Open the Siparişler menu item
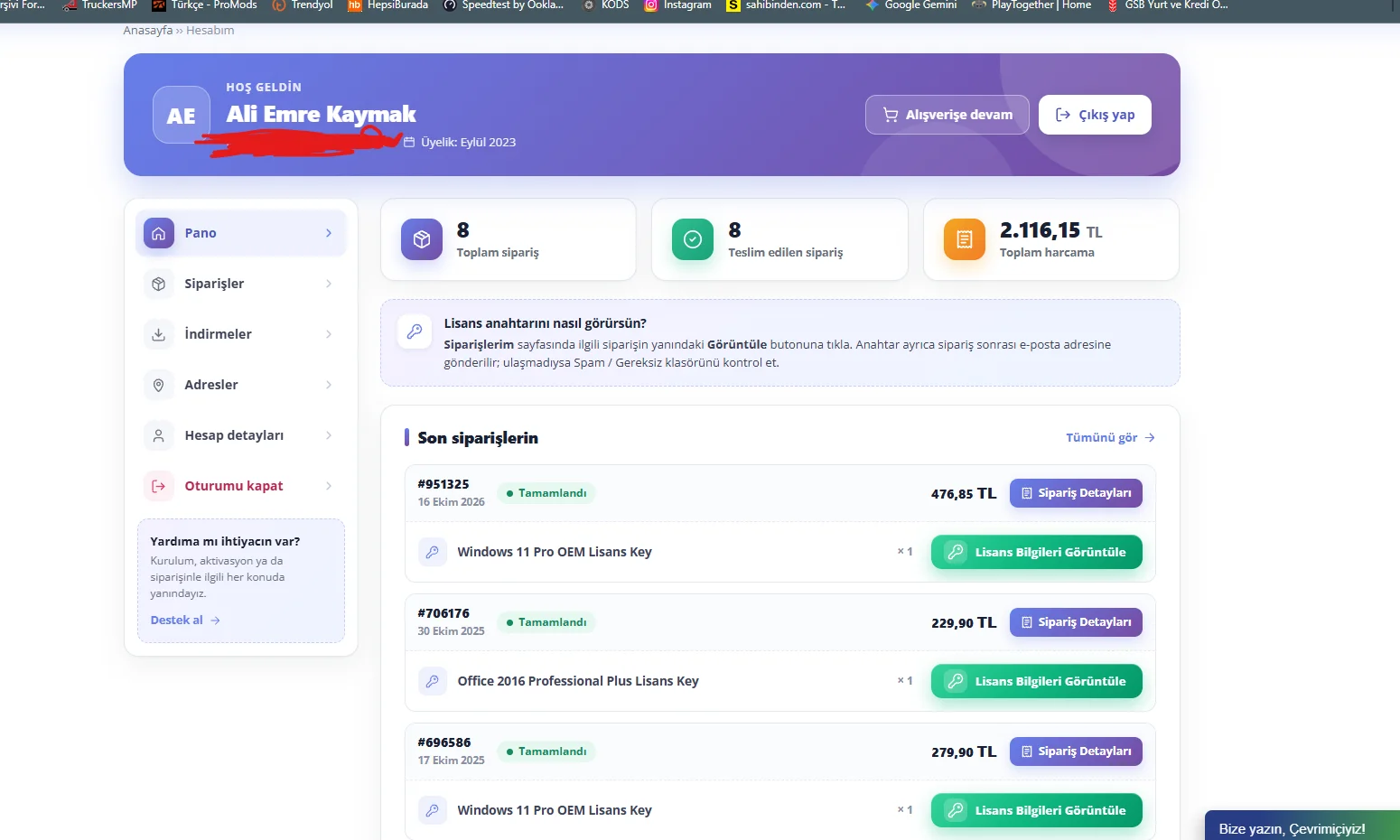 pos(241,284)
